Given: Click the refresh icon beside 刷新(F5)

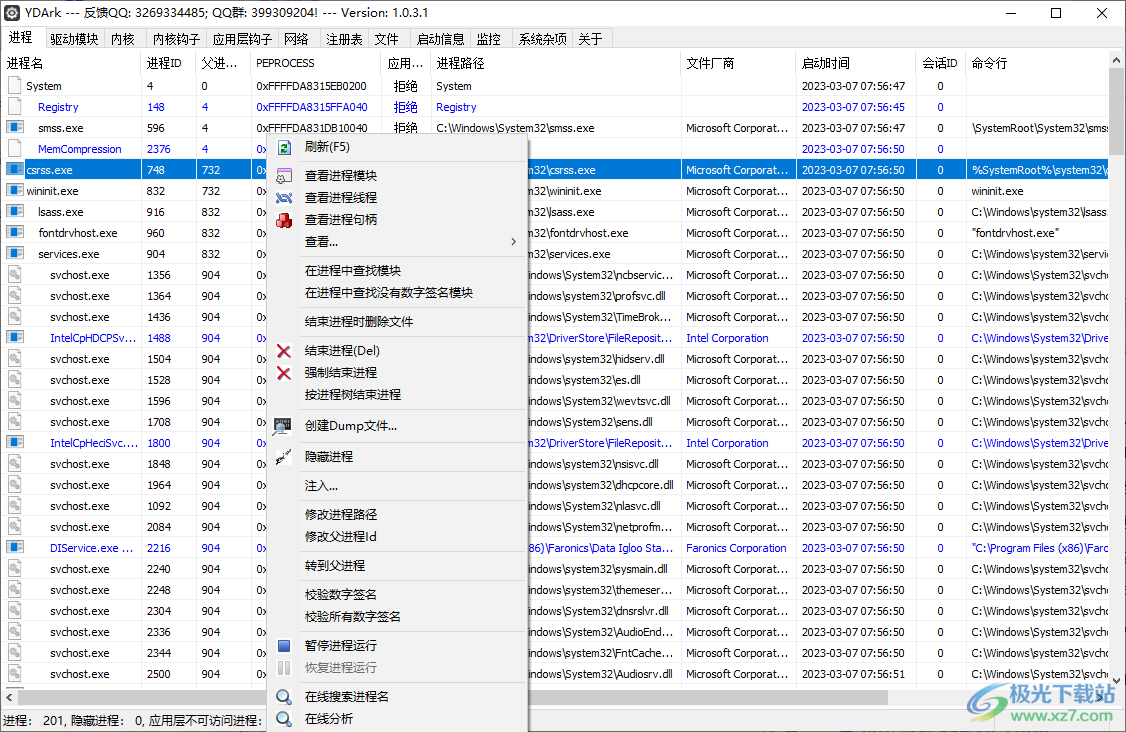Looking at the screenshot, I should (284, 147).
